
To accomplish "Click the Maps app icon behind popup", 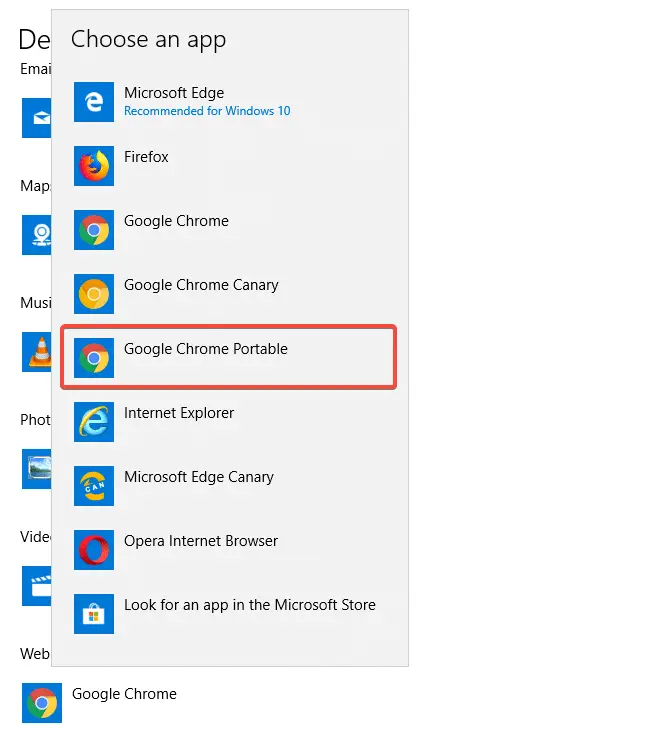I will point(36,235).
